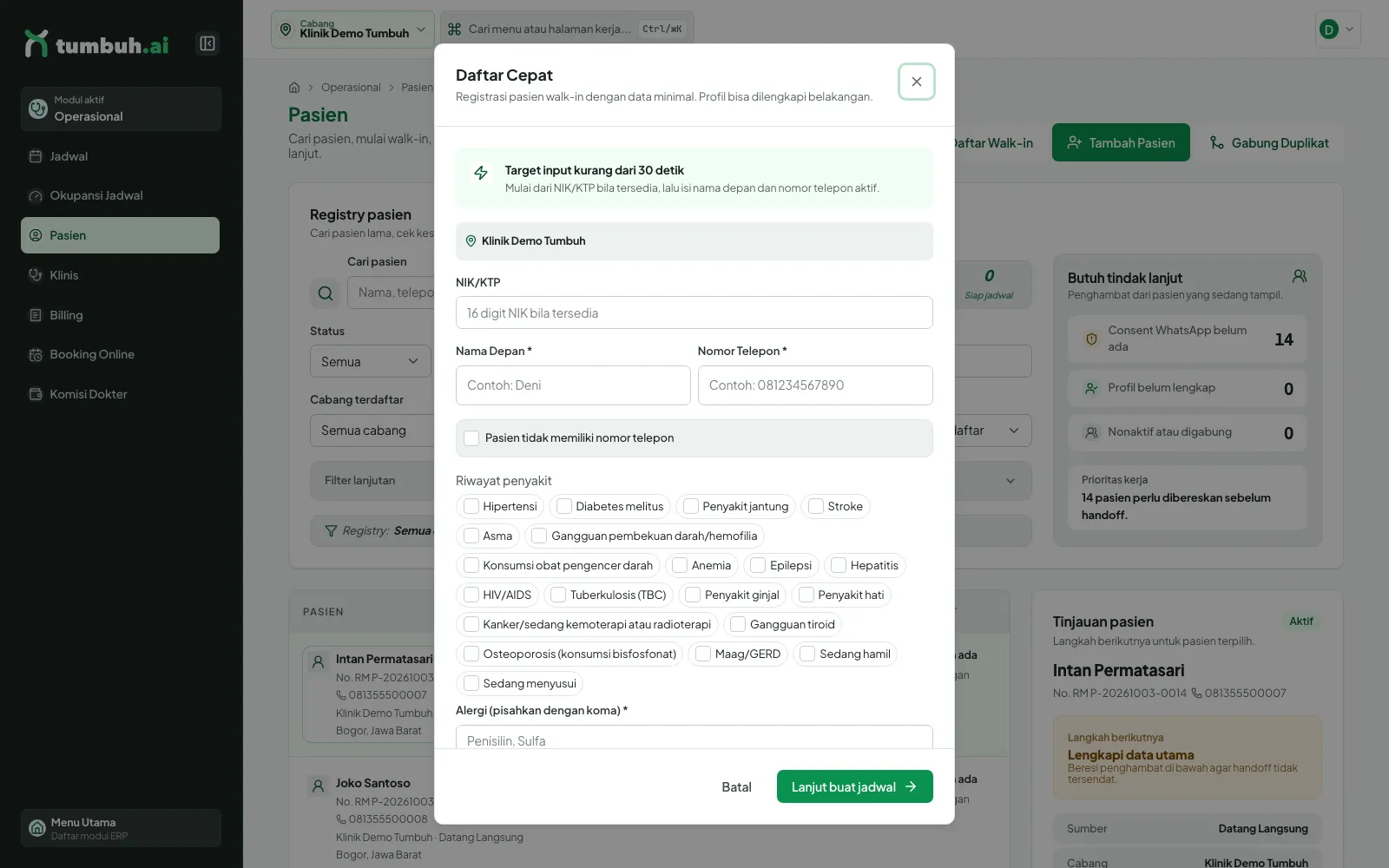
Task: Click the Nama Depan field
Action: coord(573,385)
